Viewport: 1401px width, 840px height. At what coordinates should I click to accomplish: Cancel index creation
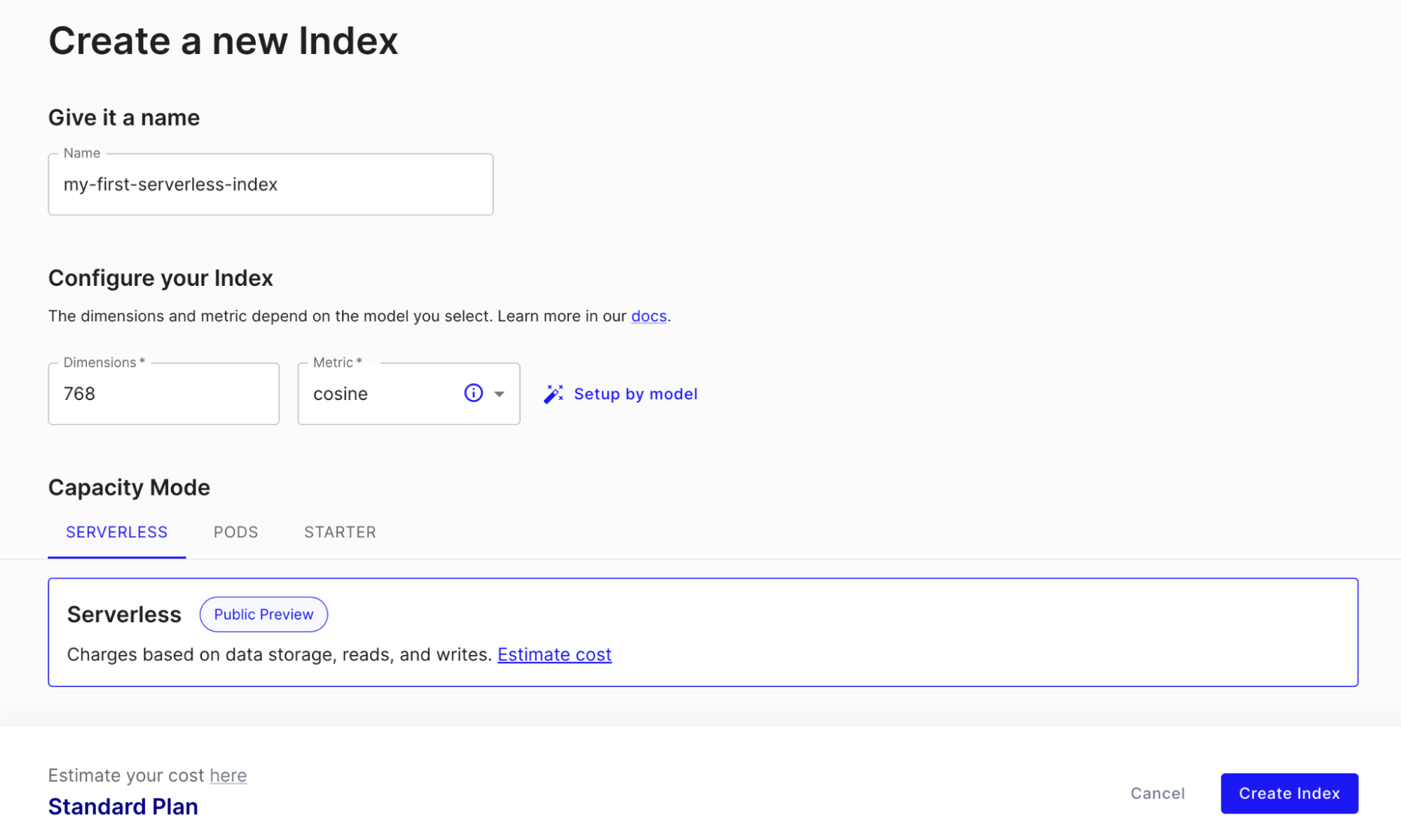(1157, 793)
